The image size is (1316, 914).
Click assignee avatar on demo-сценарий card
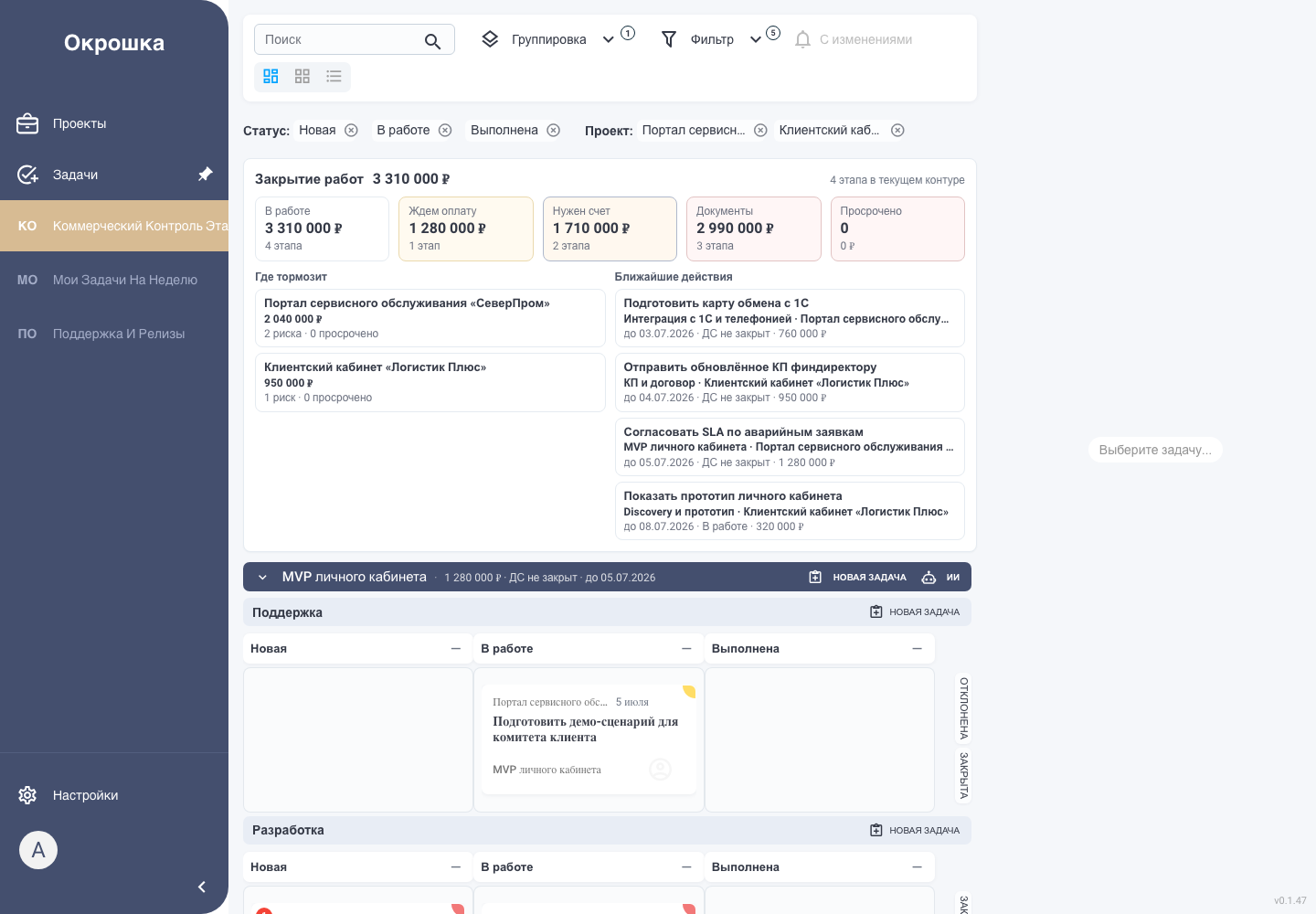point(660,770)
